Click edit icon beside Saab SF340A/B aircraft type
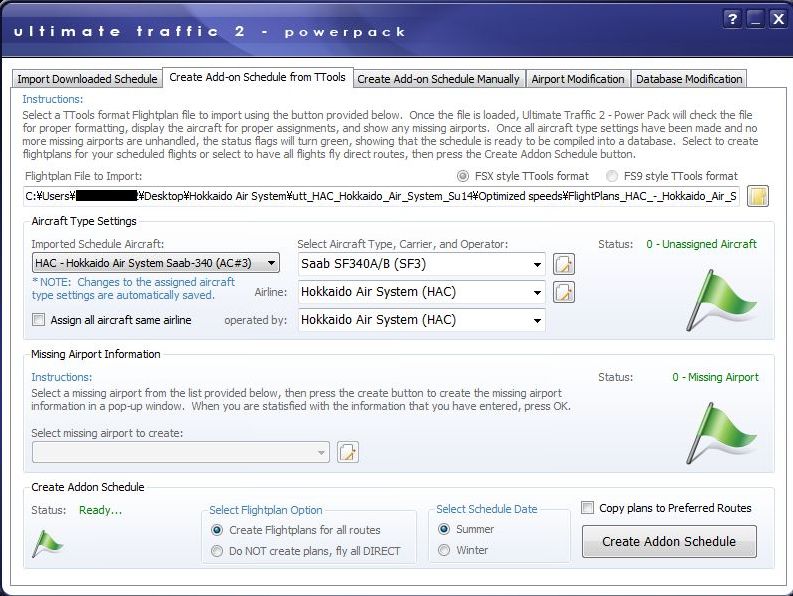 click(564, 264)
